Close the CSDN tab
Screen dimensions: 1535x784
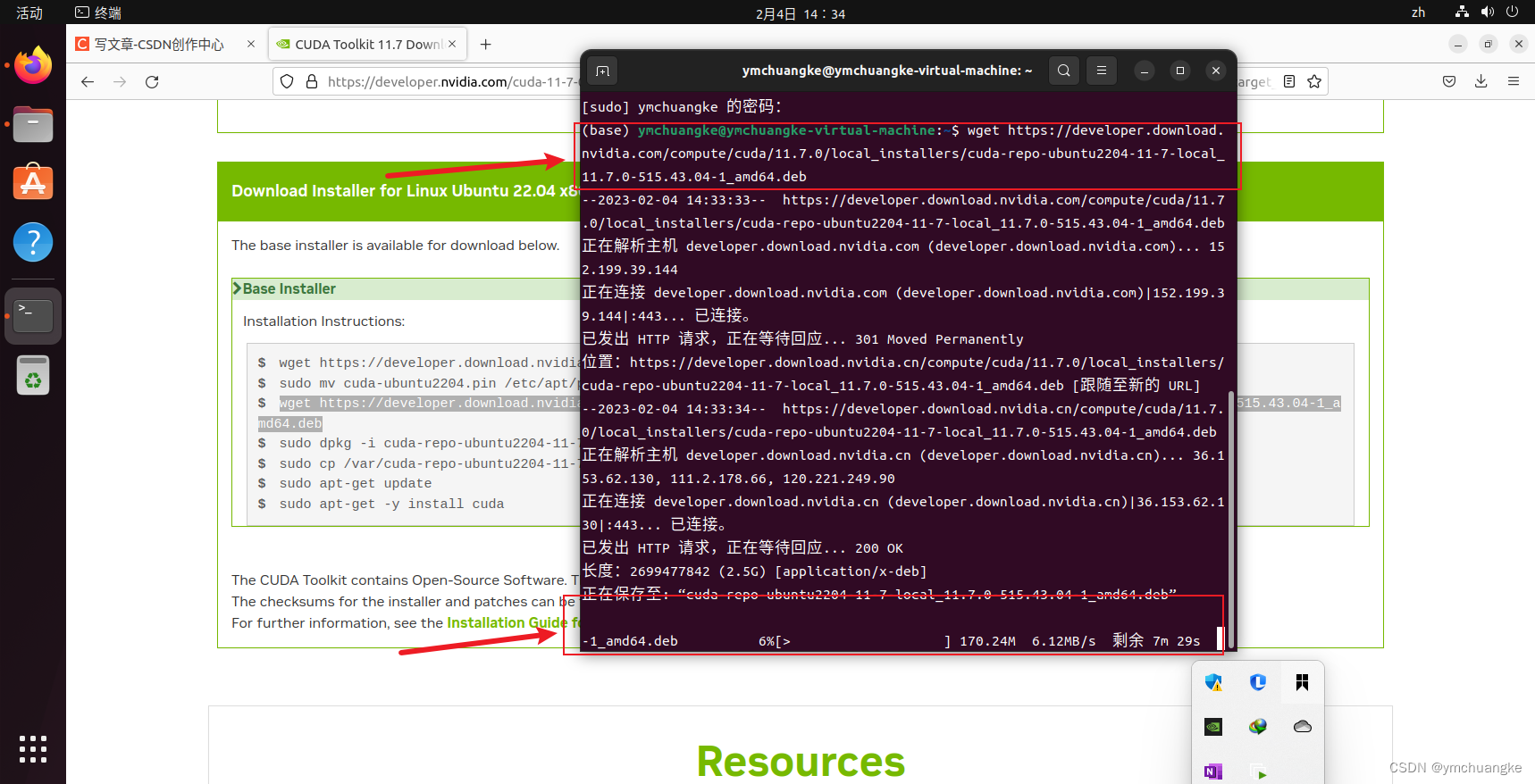point(251,44)
